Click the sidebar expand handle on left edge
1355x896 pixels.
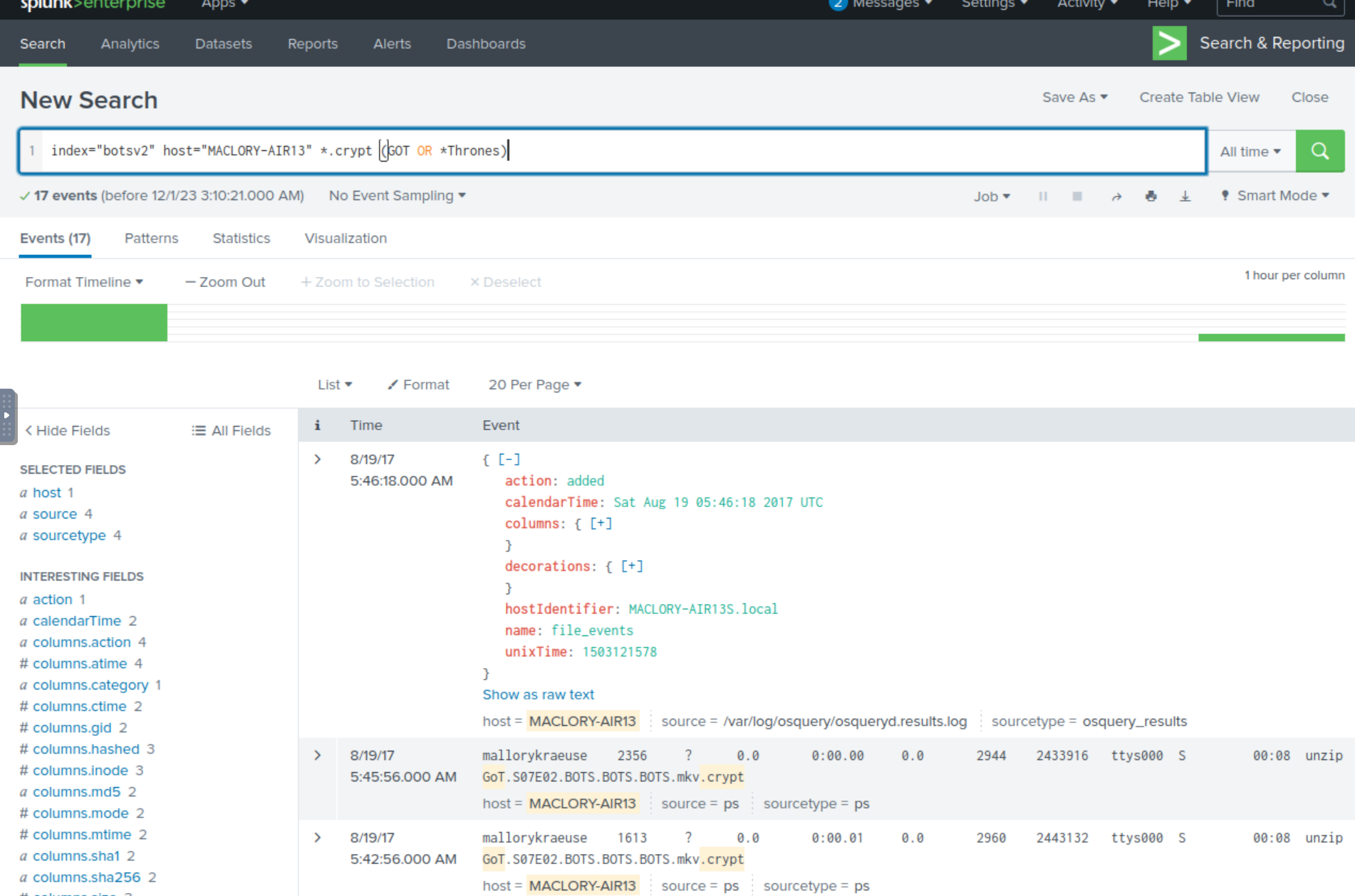point(8,417)
